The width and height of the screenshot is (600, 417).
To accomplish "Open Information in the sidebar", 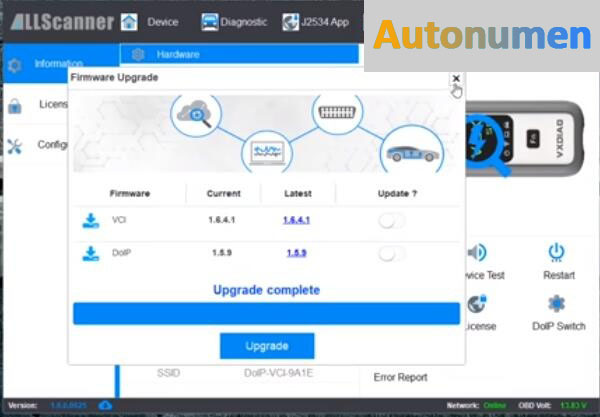I will coord(59,63).
